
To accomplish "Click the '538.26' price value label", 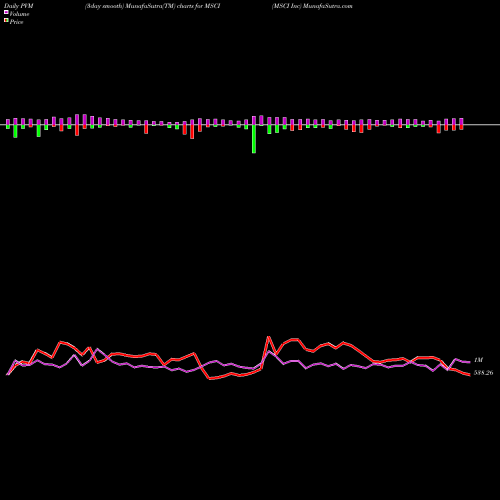I will click(483, 373).
